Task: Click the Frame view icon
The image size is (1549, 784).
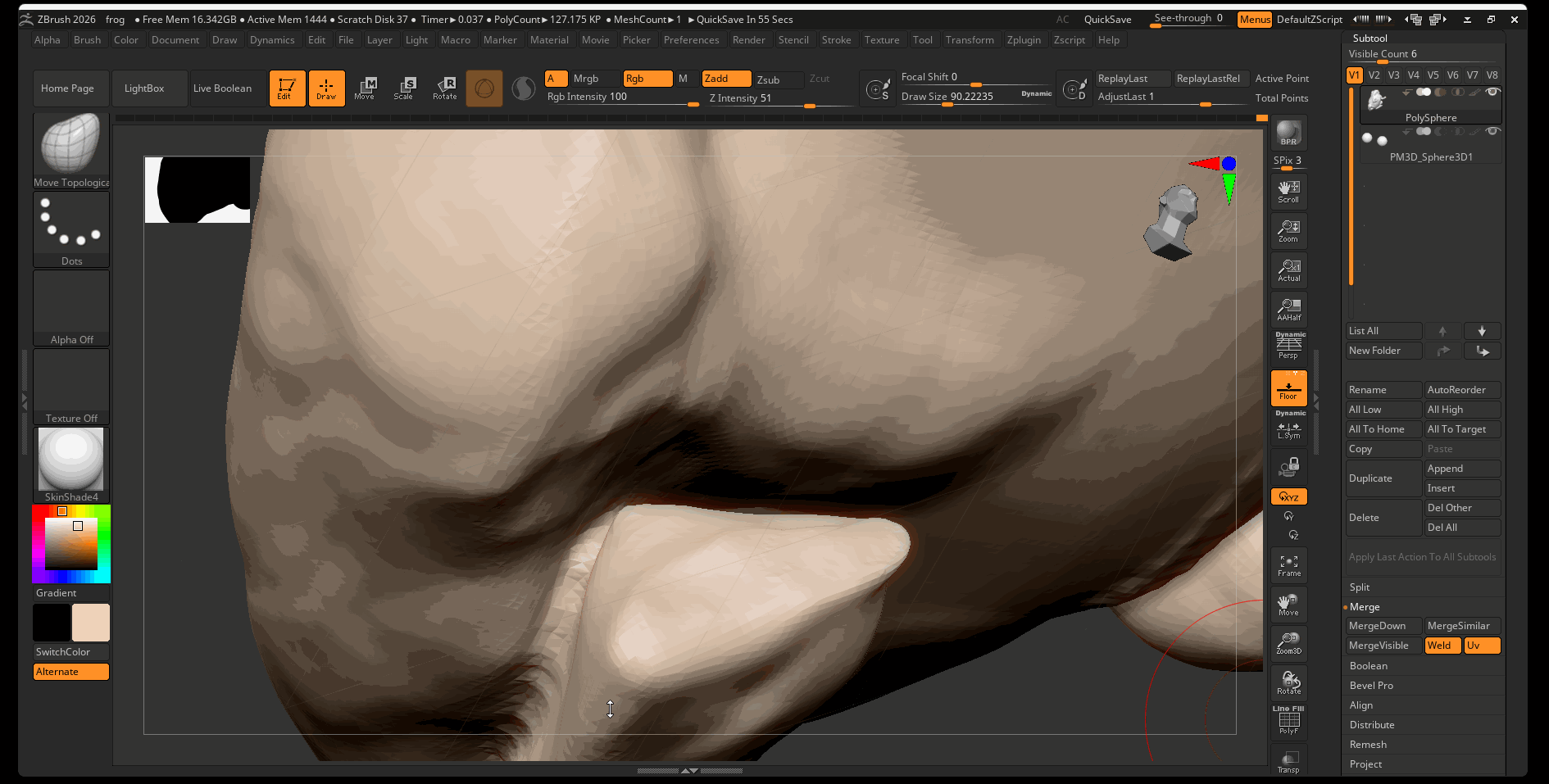Action: [1288, 565]
